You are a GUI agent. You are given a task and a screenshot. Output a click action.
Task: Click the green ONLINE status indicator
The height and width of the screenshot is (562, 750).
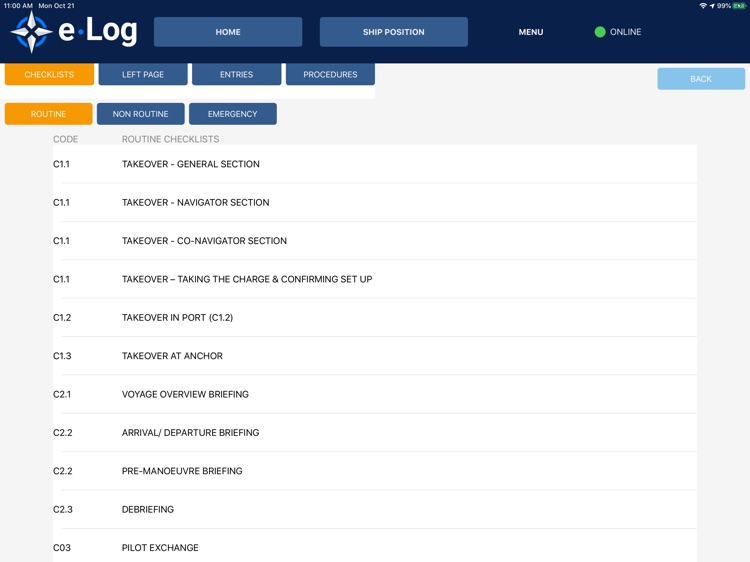pyautogui.click(x=600, y=32)
